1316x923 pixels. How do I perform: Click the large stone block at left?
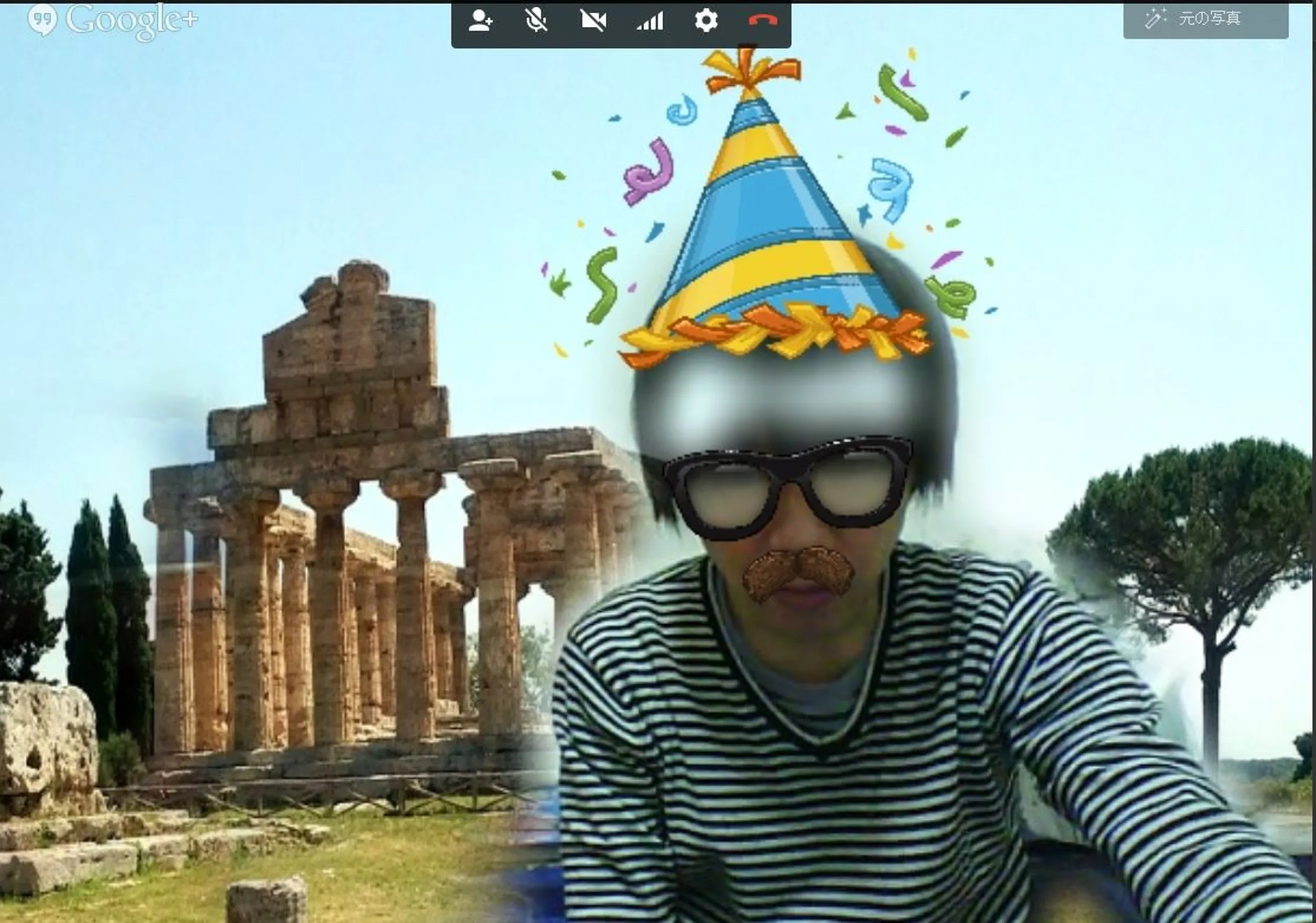click(x=46, y=740)
